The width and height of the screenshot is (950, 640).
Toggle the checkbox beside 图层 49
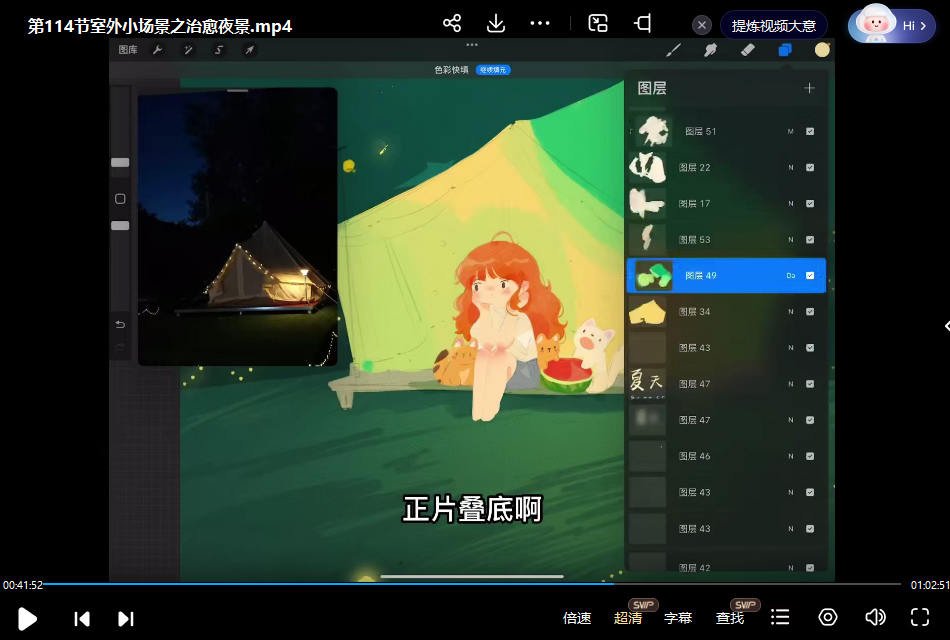[809, 275]
